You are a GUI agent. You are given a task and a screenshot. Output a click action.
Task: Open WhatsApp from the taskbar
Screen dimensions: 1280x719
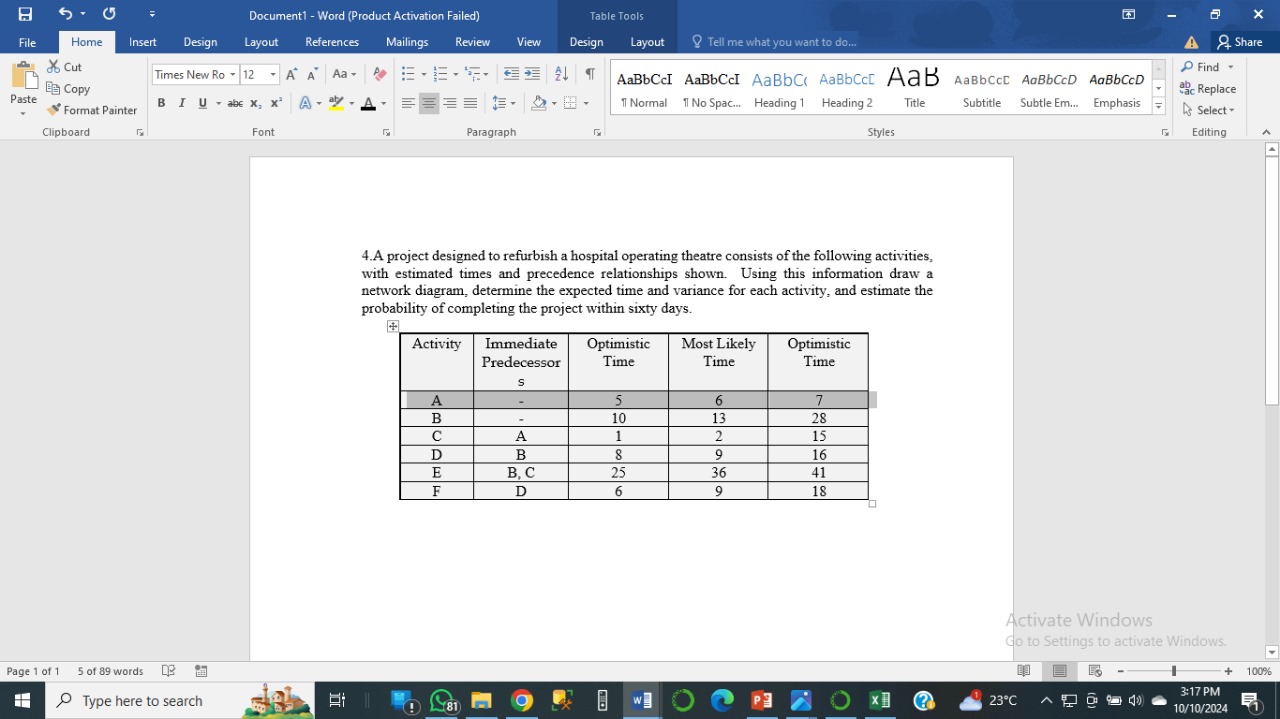pos(442,700)
